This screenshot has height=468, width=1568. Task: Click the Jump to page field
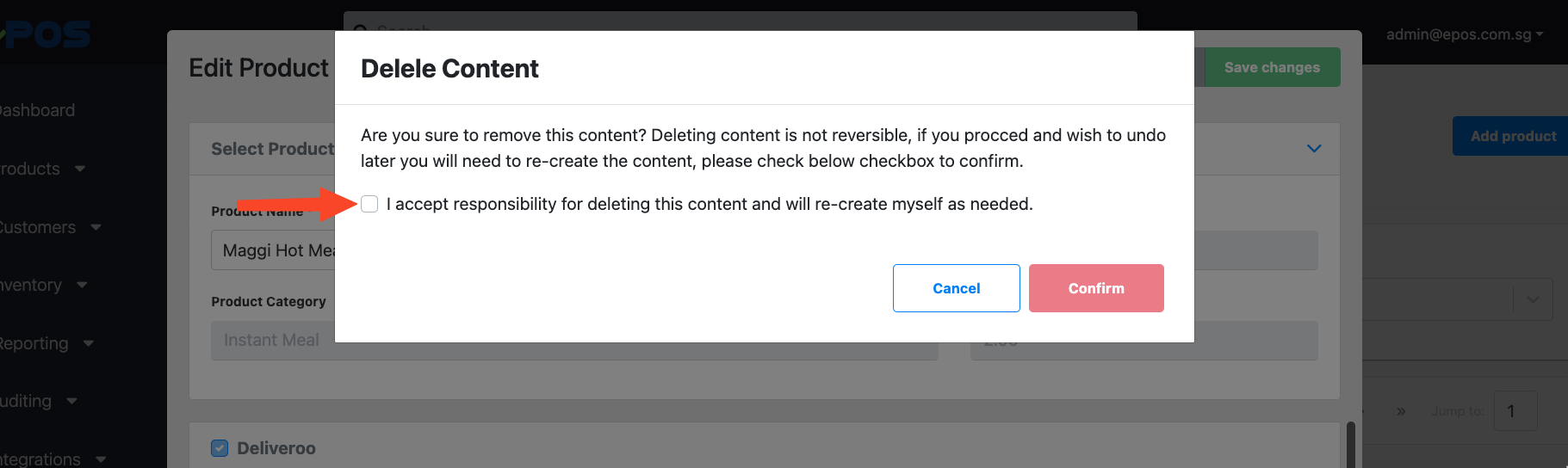1515,411
